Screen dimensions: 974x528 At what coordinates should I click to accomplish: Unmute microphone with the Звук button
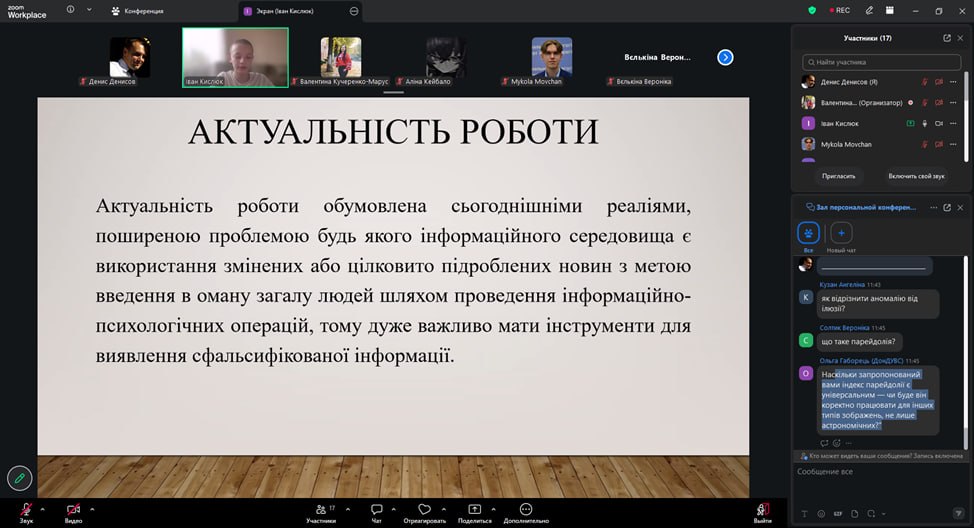[26, 510]
